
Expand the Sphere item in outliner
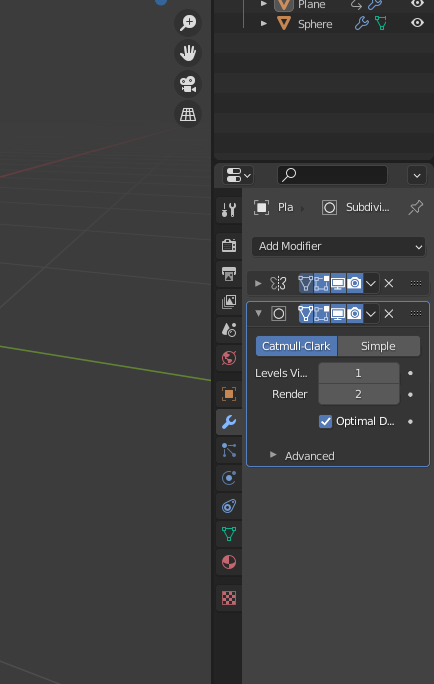click(x=263, y=23)
